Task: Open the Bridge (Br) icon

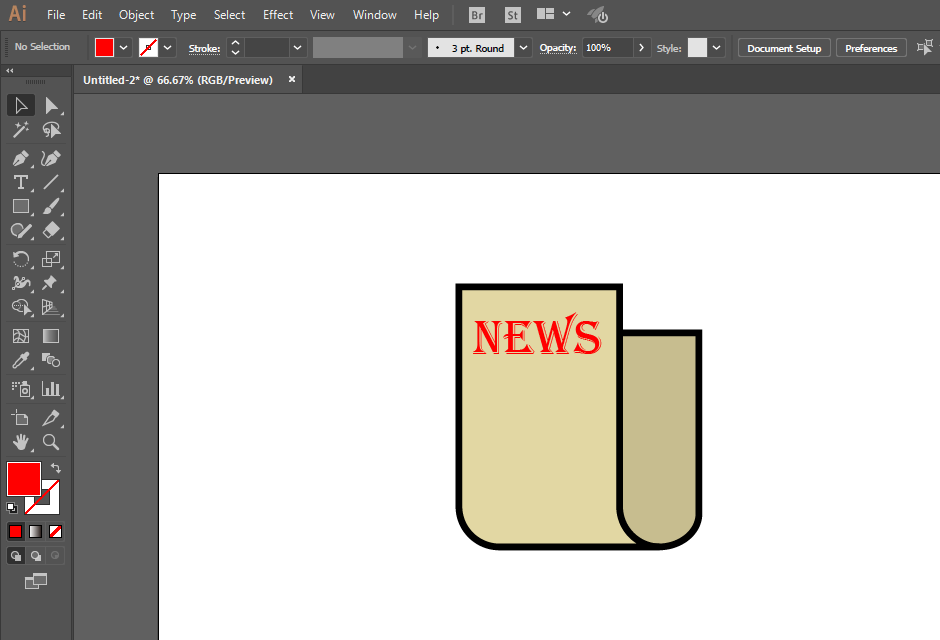Action: [x=477, y=15]
